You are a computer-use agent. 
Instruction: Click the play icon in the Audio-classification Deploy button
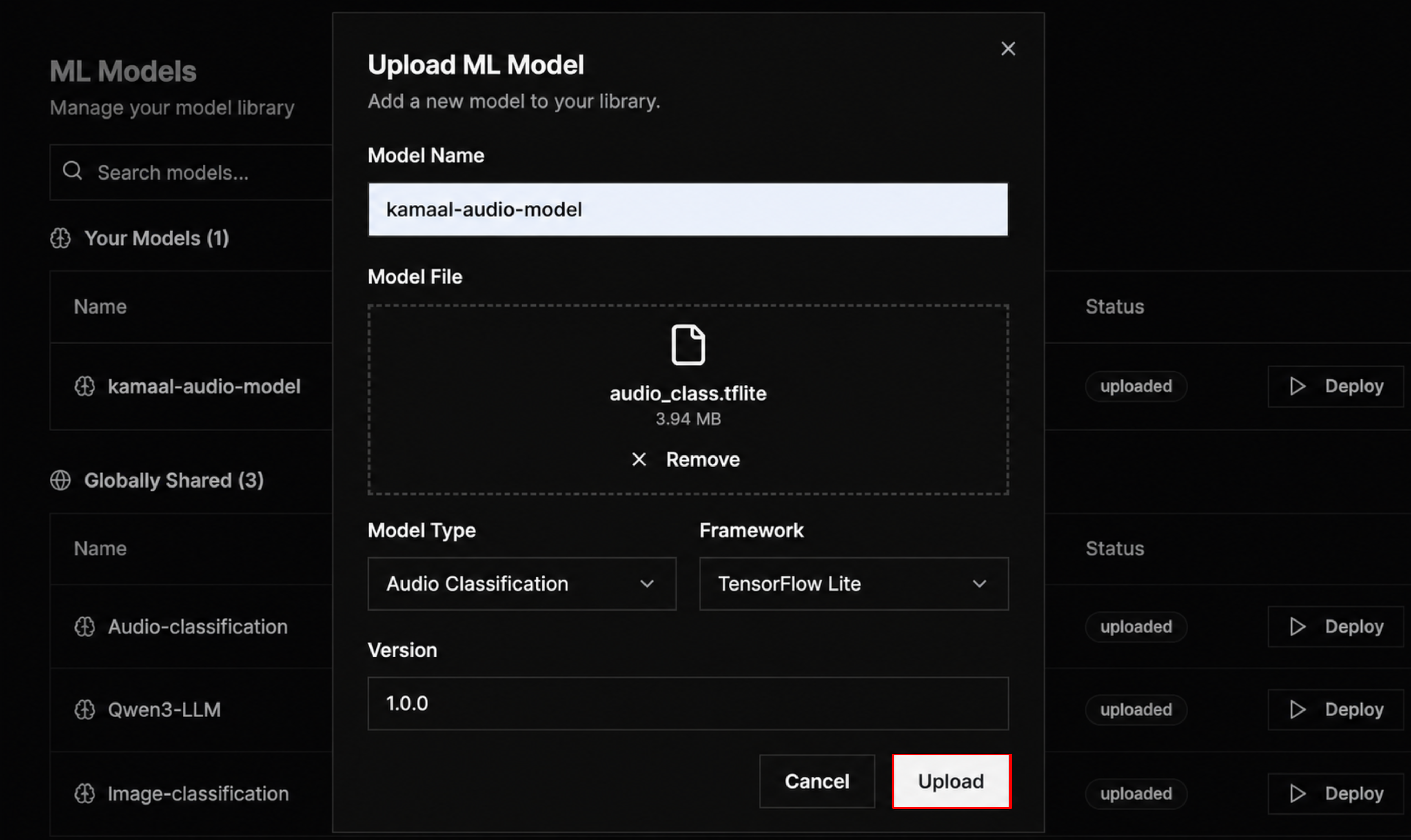(x=1297, y=627)
